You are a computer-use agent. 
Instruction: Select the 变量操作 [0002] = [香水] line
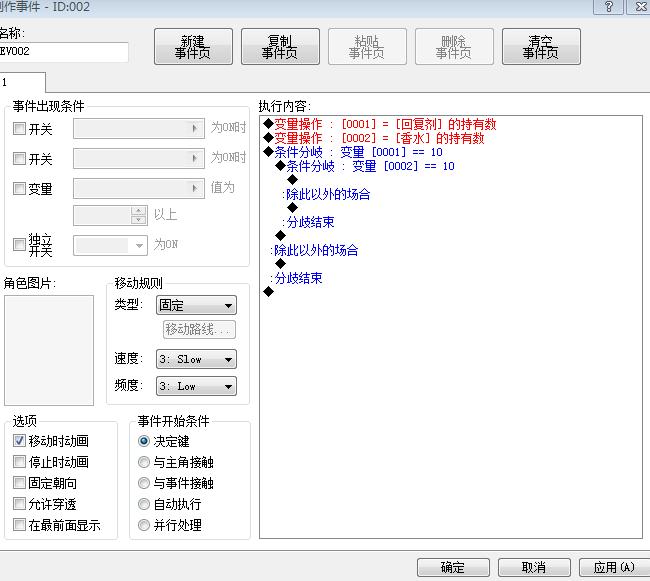374,138
